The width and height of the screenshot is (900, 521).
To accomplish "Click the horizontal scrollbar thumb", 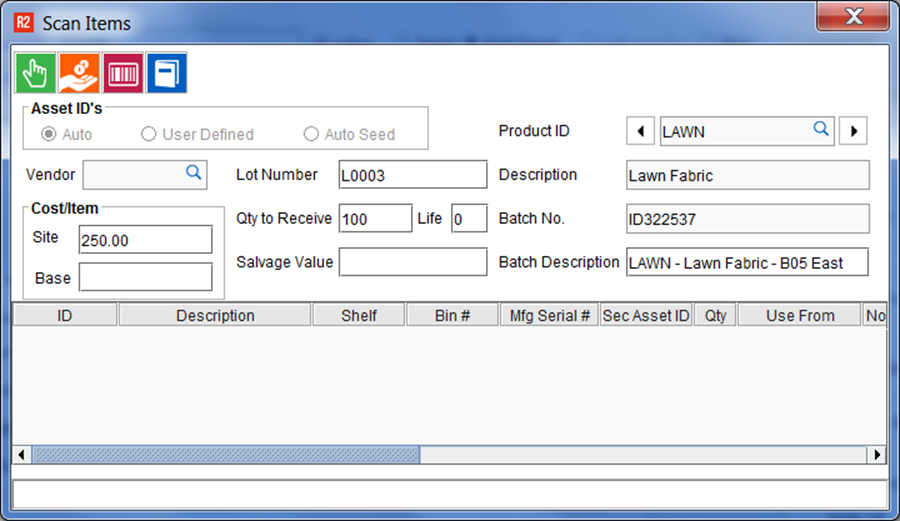I will click(225, 454).
